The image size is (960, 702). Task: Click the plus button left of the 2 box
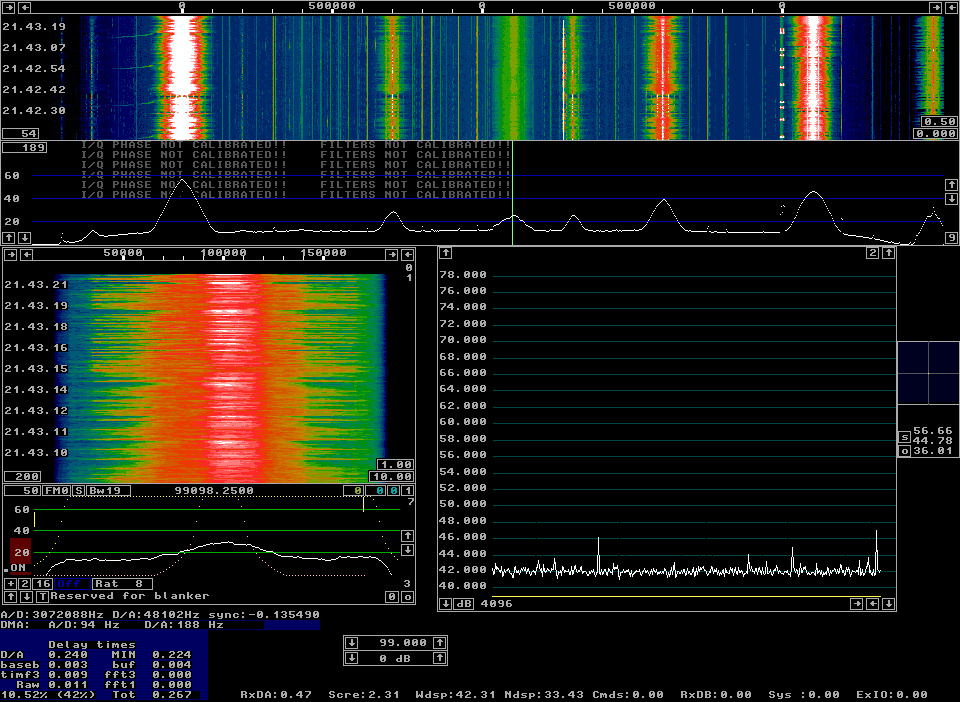(x=10, y=584)
